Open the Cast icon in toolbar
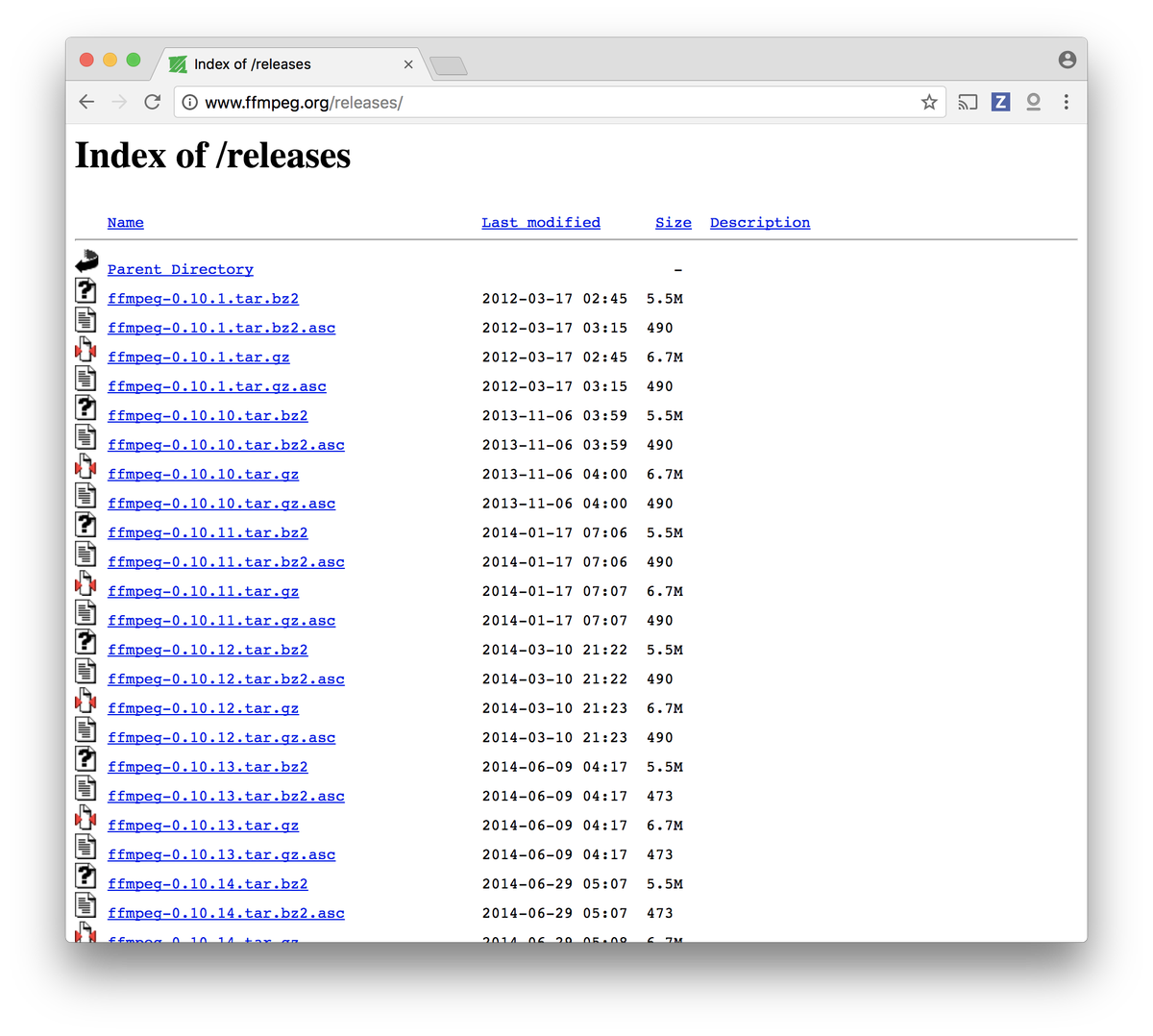Viewport: 1153px width, 1036px height. (x=969, y=102)
